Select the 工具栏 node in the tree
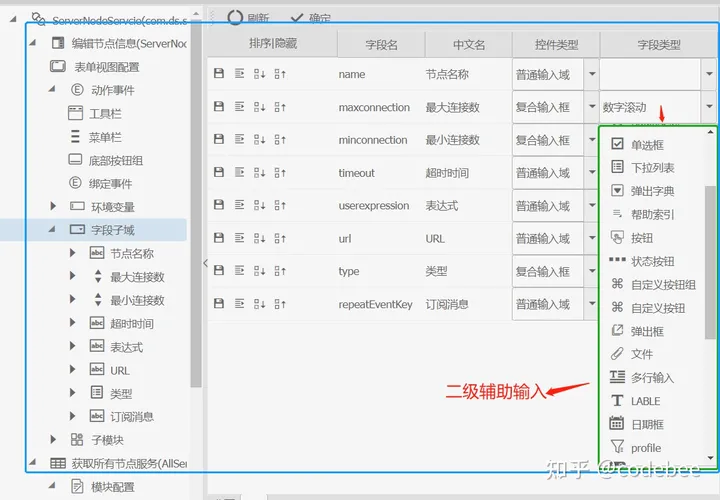720x500 pixels. click(106, 114)
